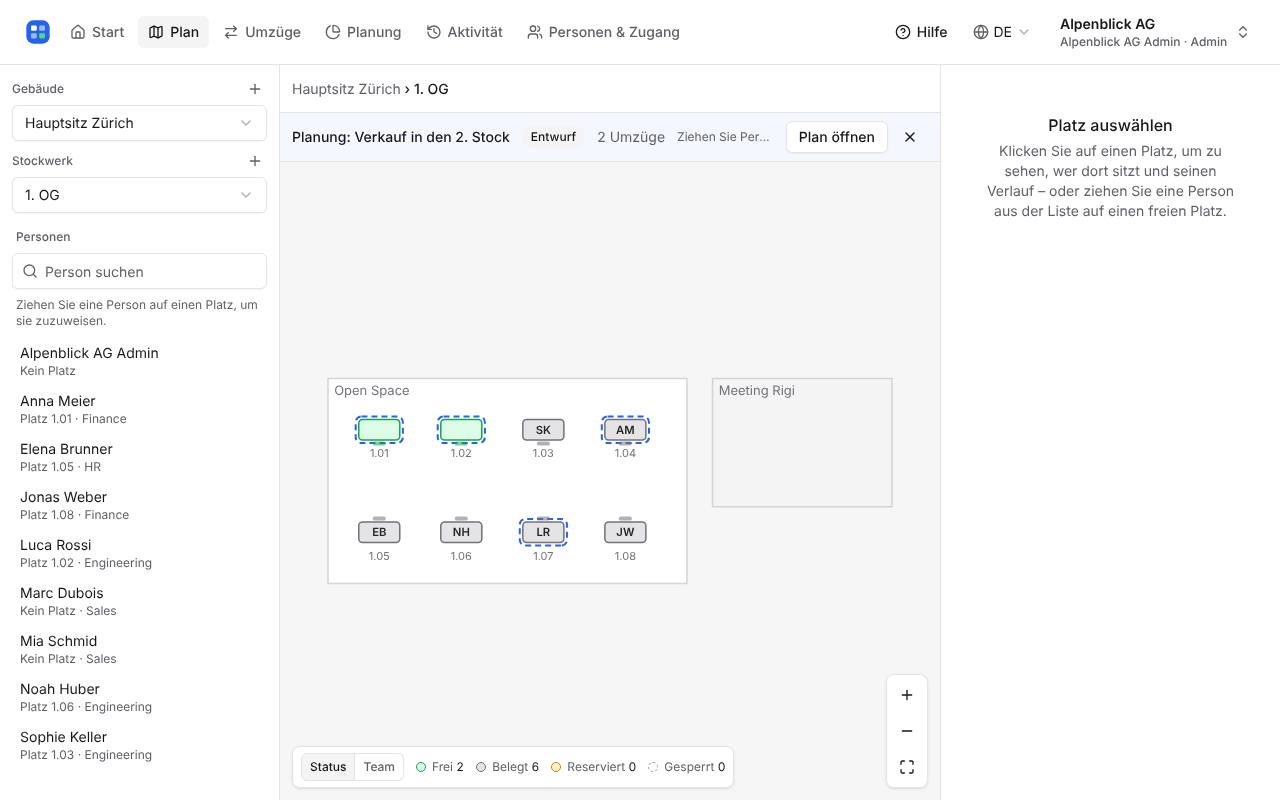Select Anna Meier in the people list
The image size is (1280, 800).
[139, 409]
